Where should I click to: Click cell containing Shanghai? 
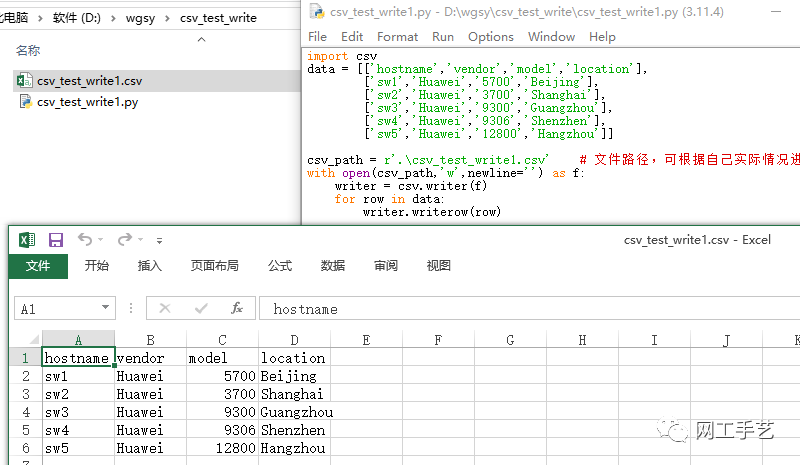point(294,394)
